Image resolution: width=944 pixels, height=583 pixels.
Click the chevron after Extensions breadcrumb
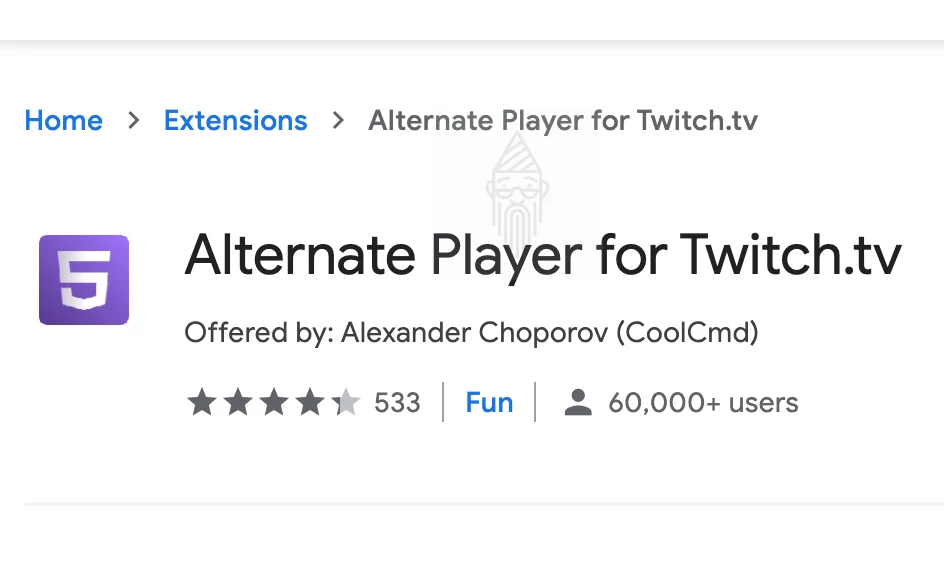click(x=338, y=120)
